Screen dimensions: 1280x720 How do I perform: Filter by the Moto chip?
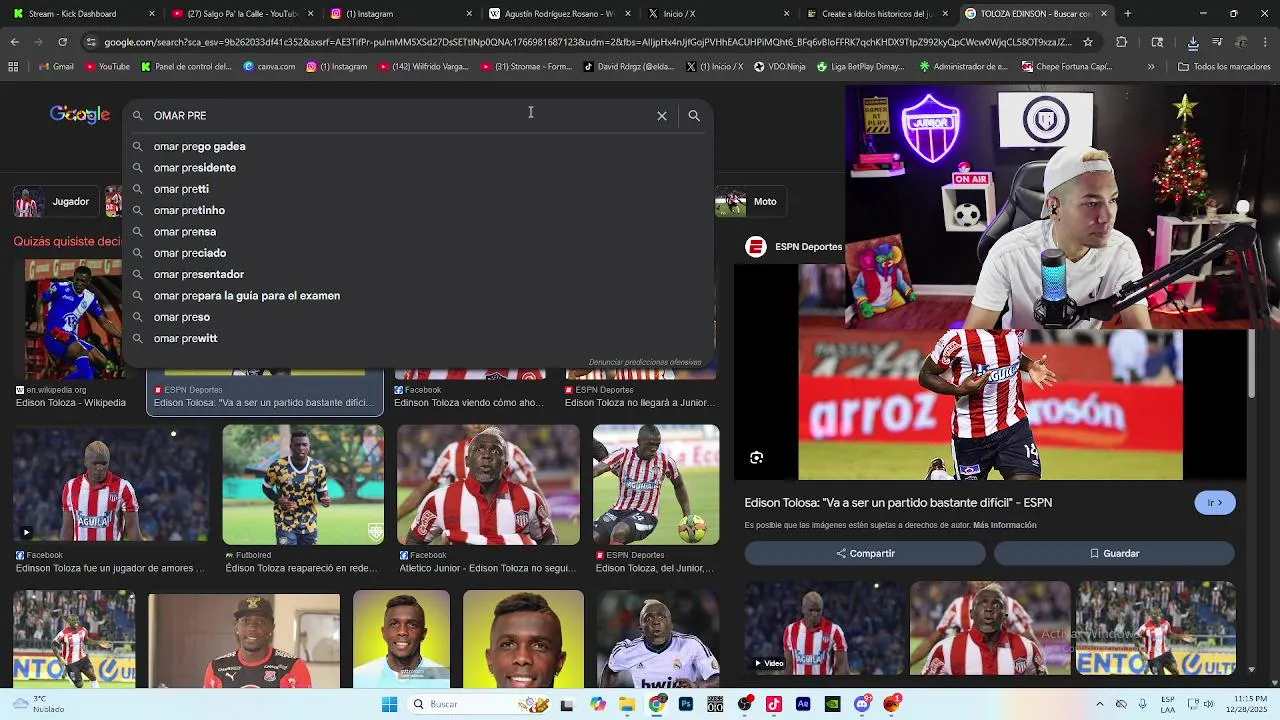pyautogui.click(x=750, y=201)
